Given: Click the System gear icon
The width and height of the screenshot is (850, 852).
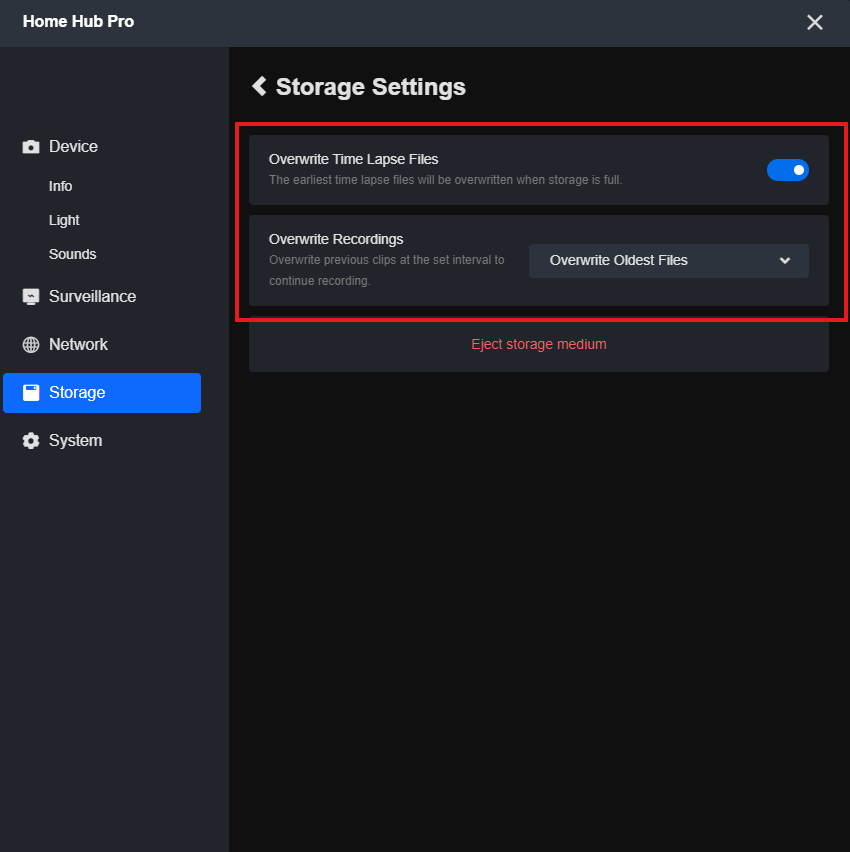Looking at the screenshot, I should 31,441.
